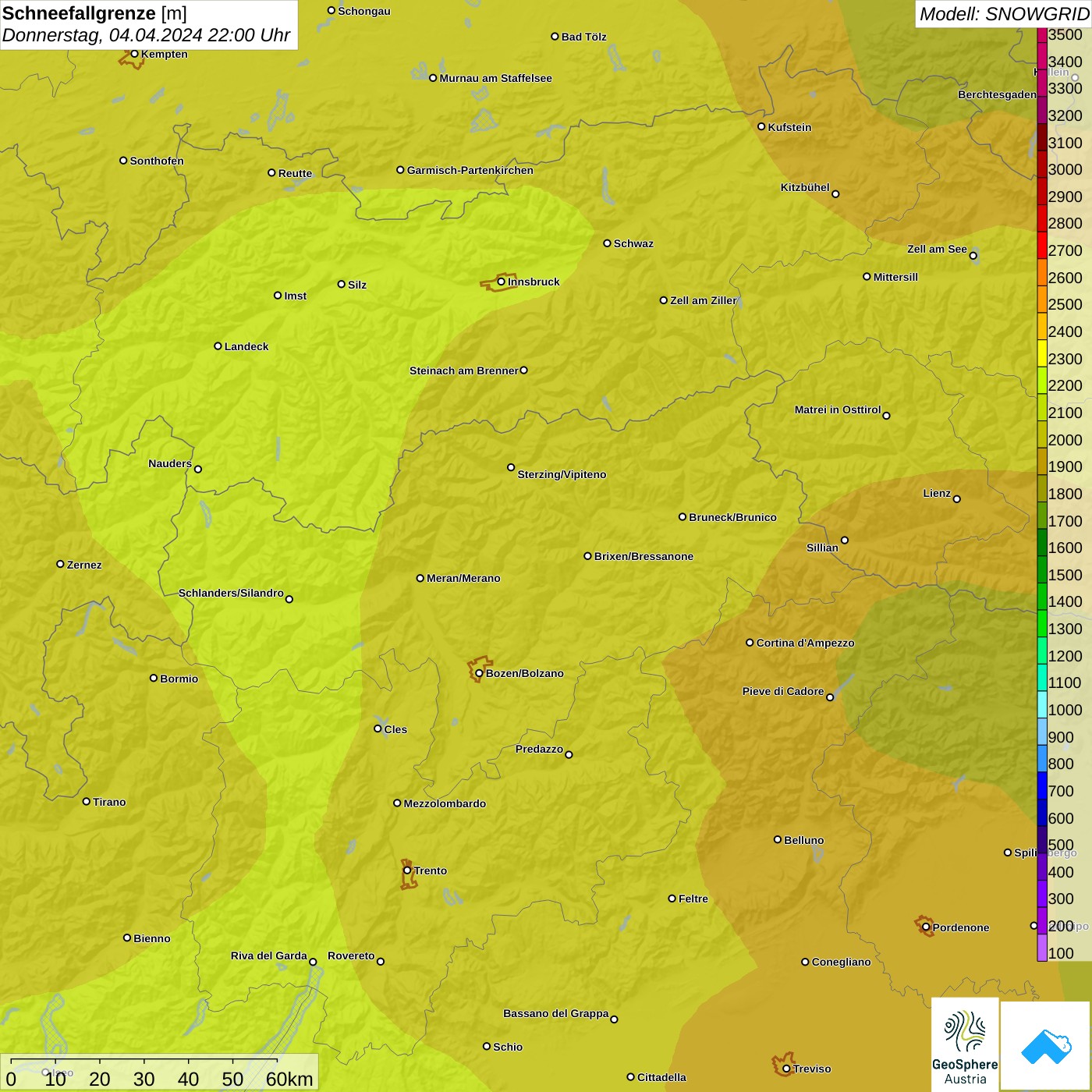The image size is (1092, 1092).
Task: Click the Matrei in Osttirol location dot
Action: coord(886,416)
